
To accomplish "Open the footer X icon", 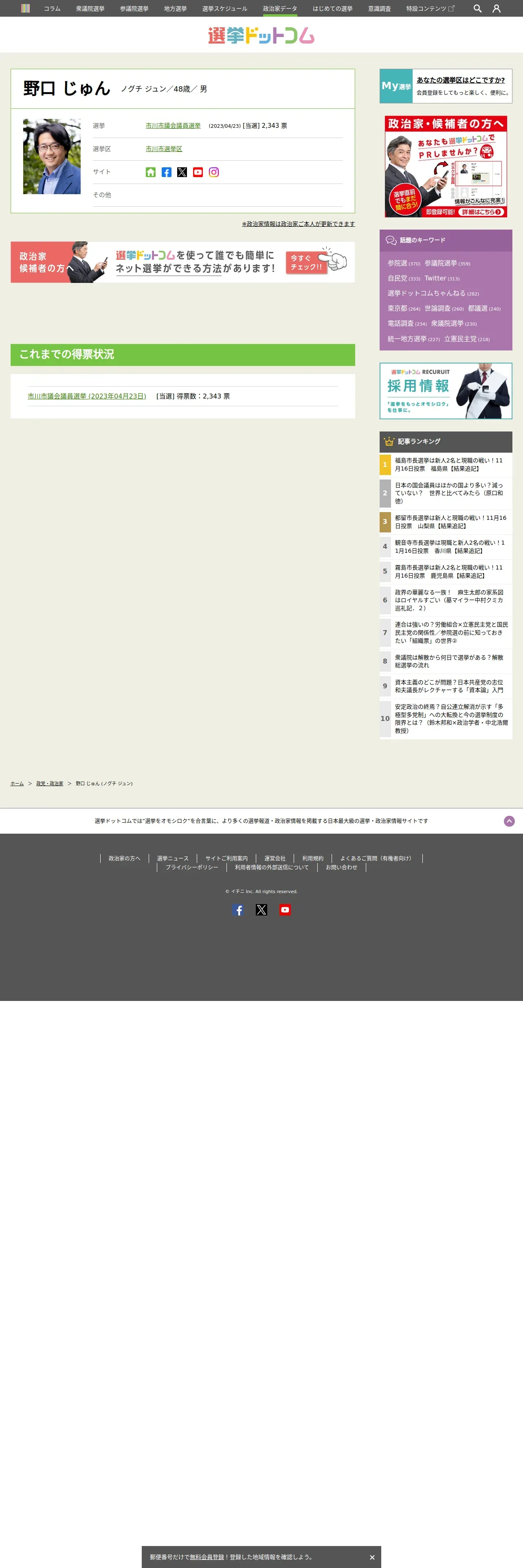I will click(261, 909).
